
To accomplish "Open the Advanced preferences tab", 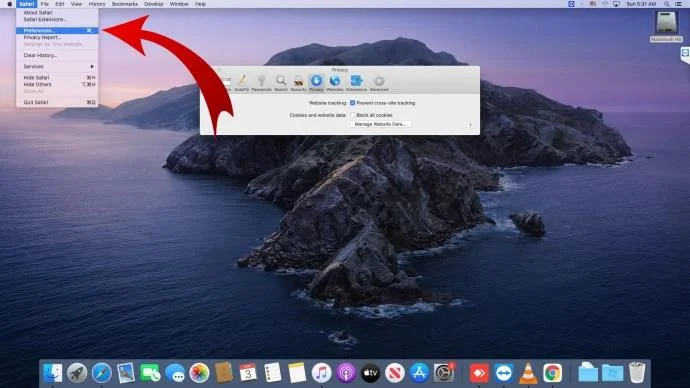I will tap(379, 83).
